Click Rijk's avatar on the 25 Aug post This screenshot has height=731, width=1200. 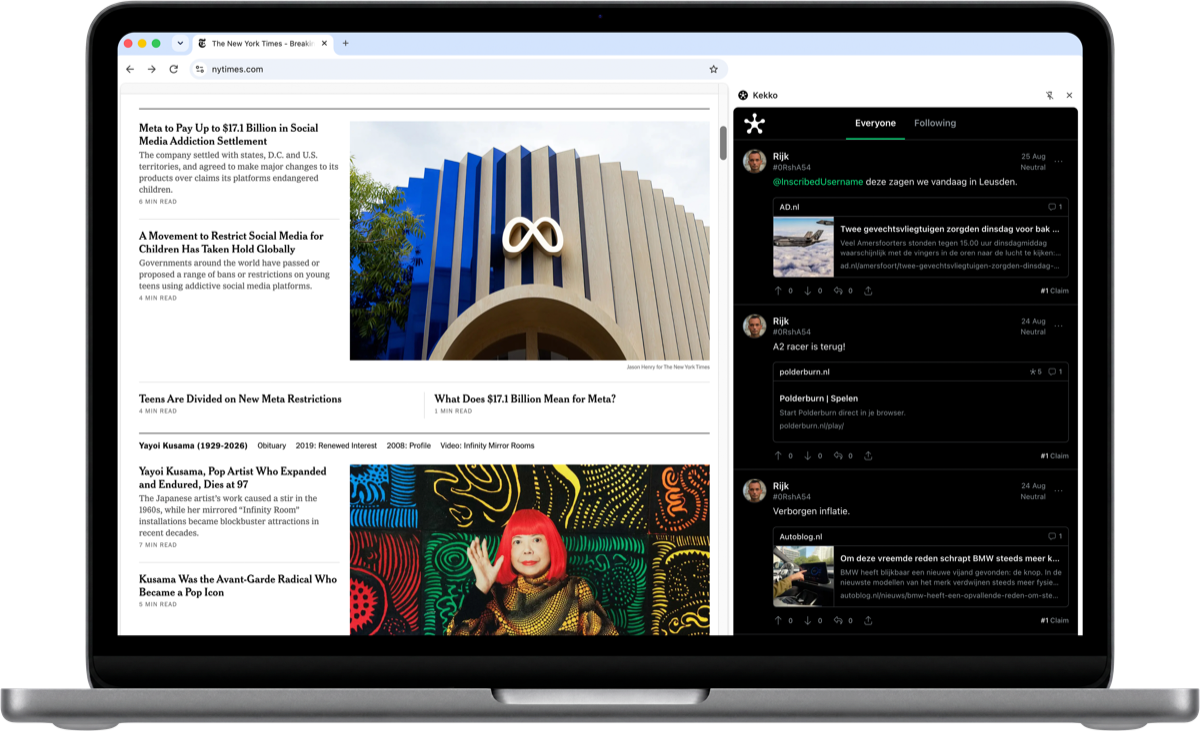755,162
